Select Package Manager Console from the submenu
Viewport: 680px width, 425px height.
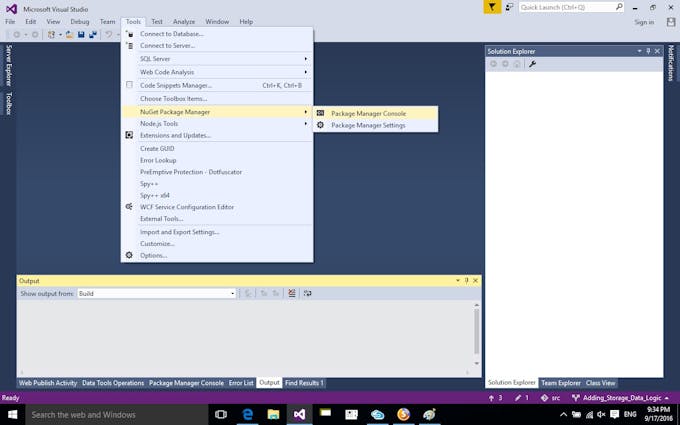(x=376, y=113)
